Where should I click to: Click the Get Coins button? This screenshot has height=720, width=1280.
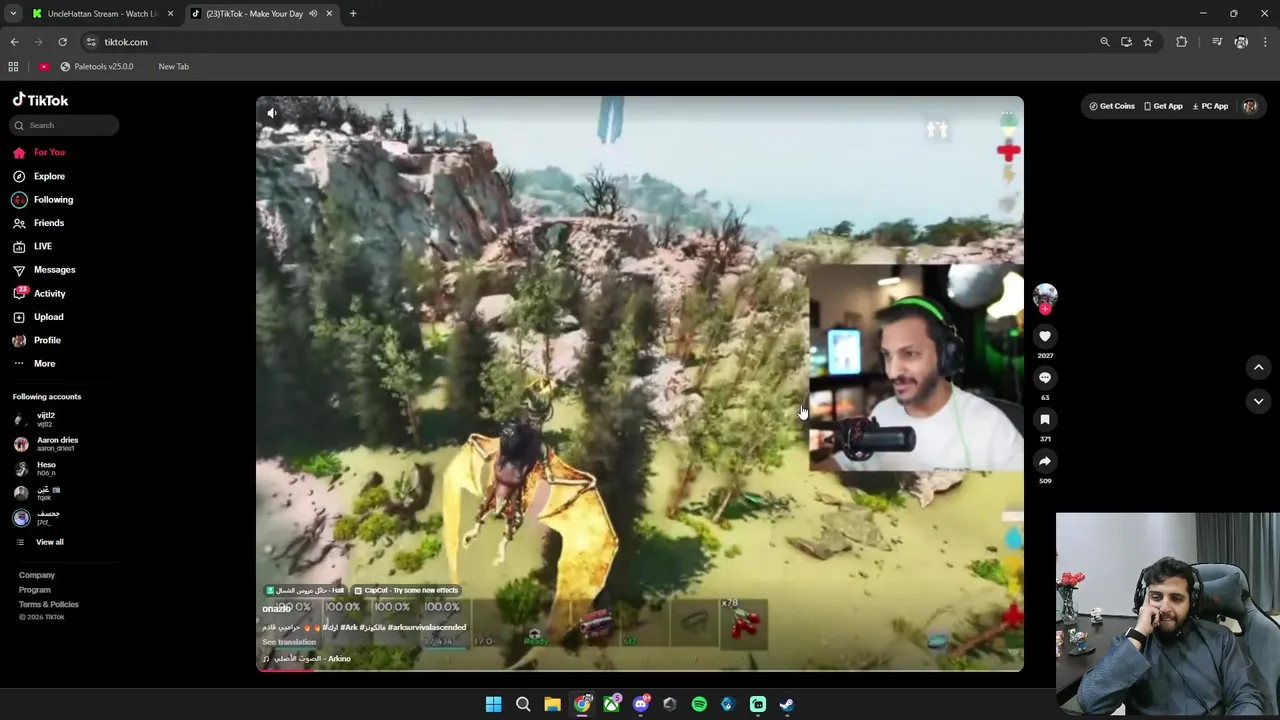(1112, 106)
